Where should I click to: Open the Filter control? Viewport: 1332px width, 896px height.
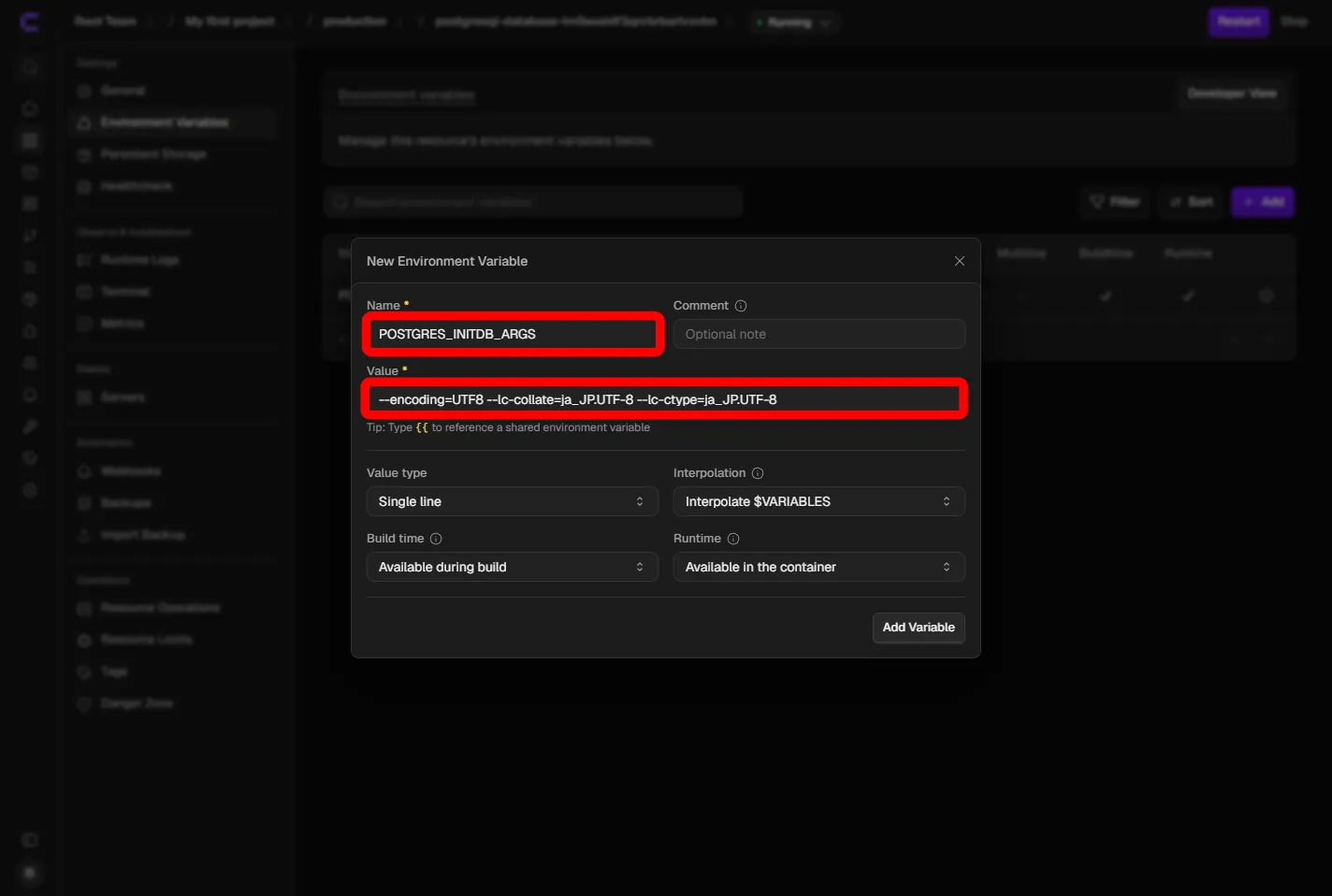tap(1114, 202)
